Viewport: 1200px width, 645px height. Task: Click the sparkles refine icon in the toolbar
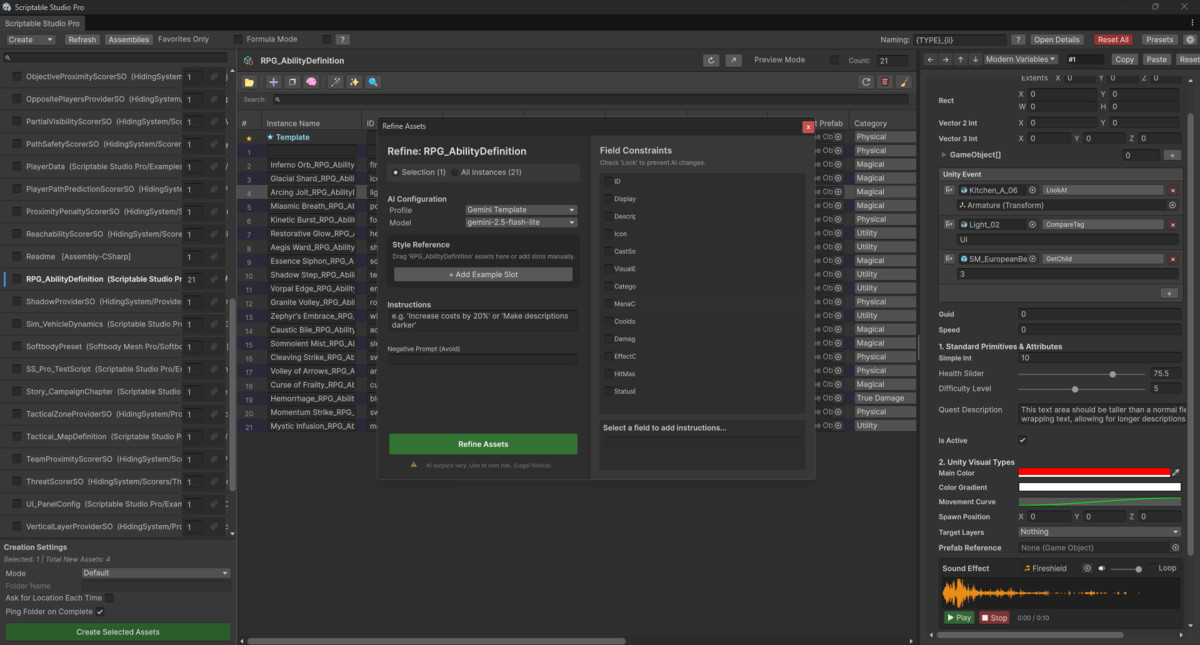click(356, 81)
